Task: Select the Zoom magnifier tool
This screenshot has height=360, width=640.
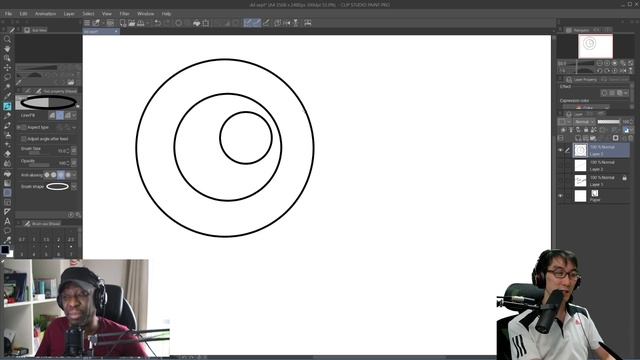Action: click(x=7, y=39)
